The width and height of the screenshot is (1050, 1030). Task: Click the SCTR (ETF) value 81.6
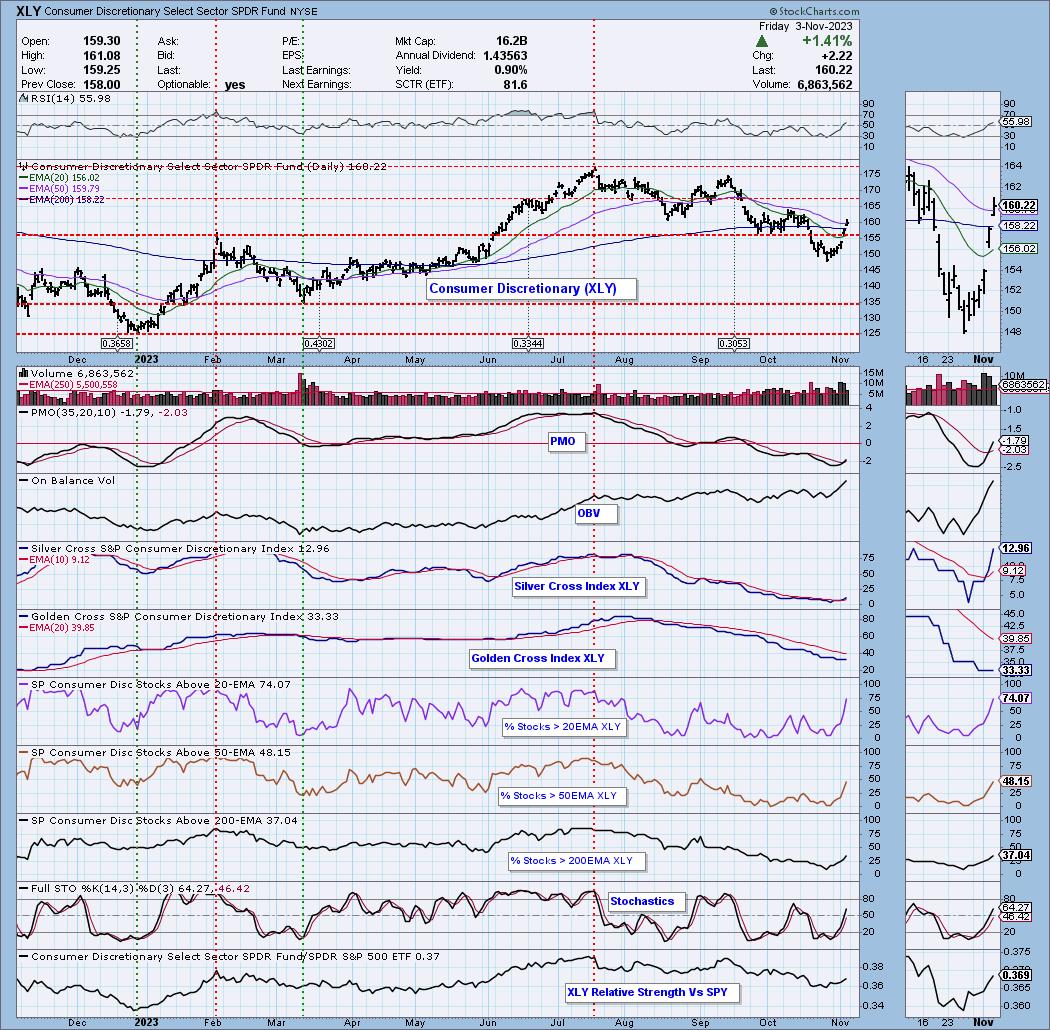pos(516,85)
